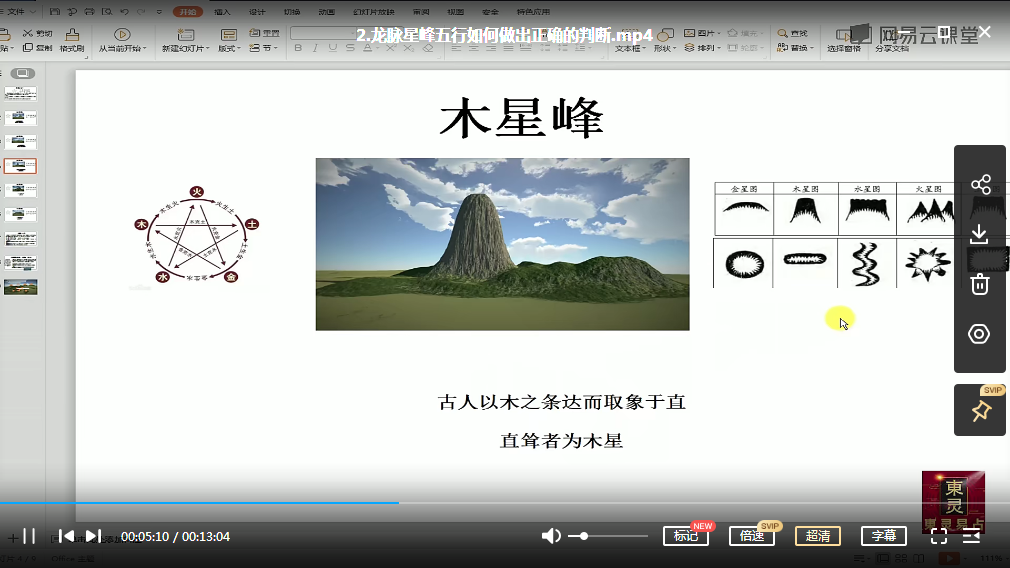Open the 文件 menu
The width and height of the screenshot is (1010, 568).
[17, 12]
